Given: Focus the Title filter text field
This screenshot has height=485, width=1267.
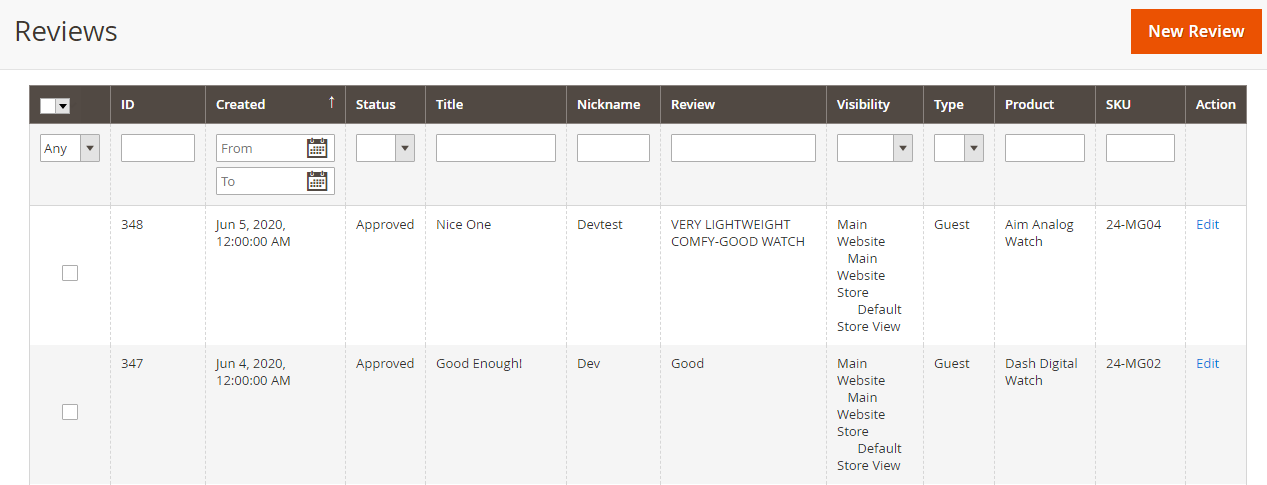Looking at the screenshot, I should (x=495, y=148).
